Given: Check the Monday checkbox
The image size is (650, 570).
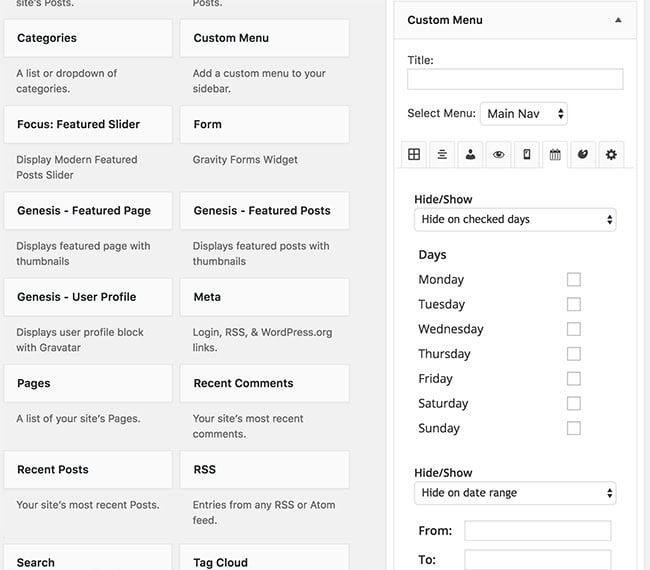Looking at the screenshot, I should (574, 279).
